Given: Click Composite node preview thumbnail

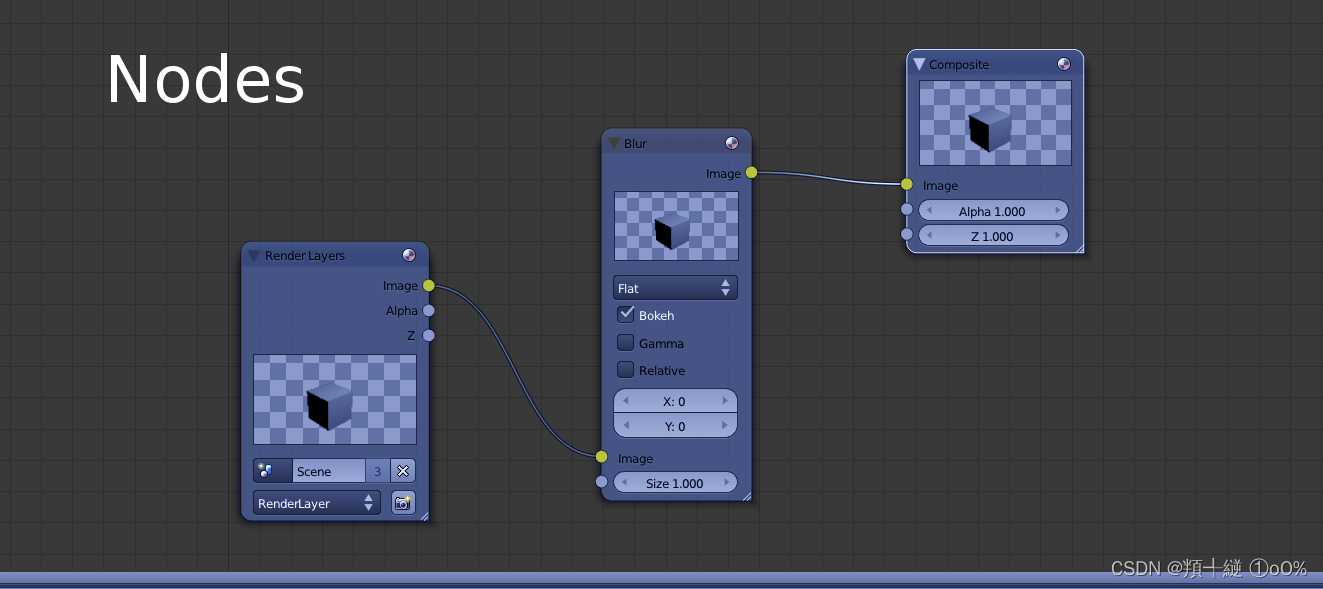Looking at the screenshot, I should 995,123.
